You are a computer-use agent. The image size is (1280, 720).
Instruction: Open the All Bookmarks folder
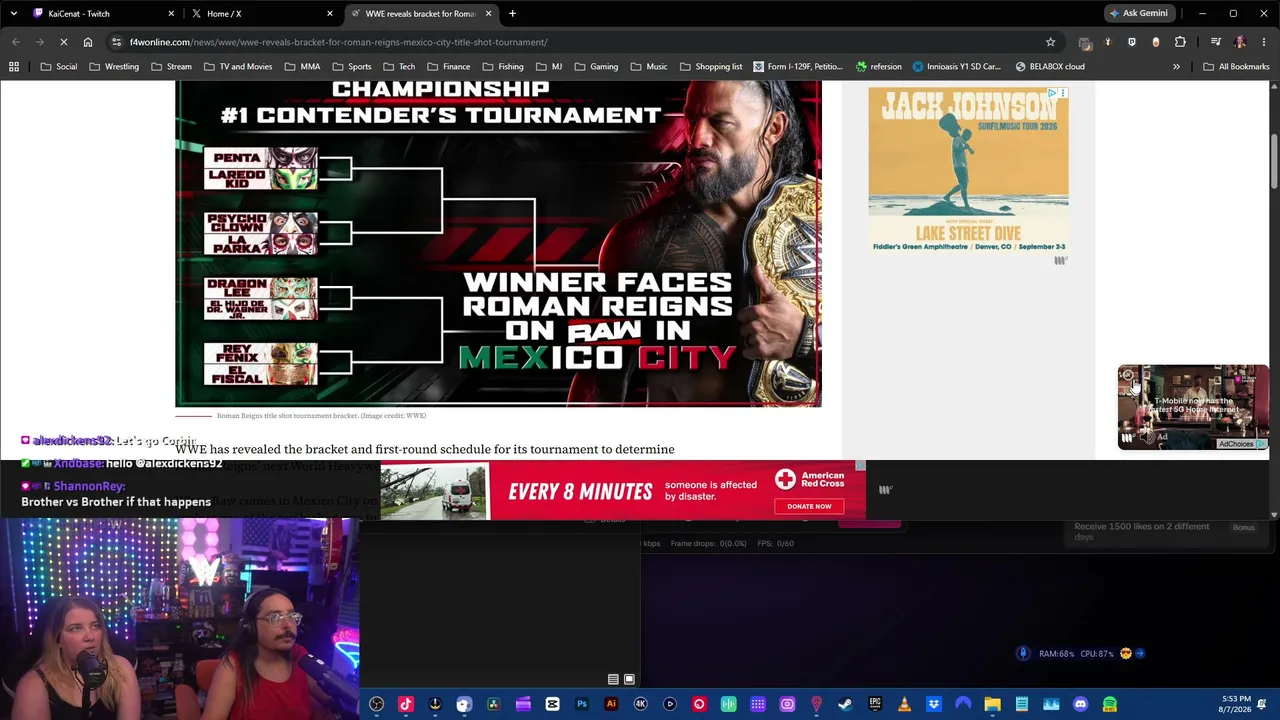(x=1236, y=67)
